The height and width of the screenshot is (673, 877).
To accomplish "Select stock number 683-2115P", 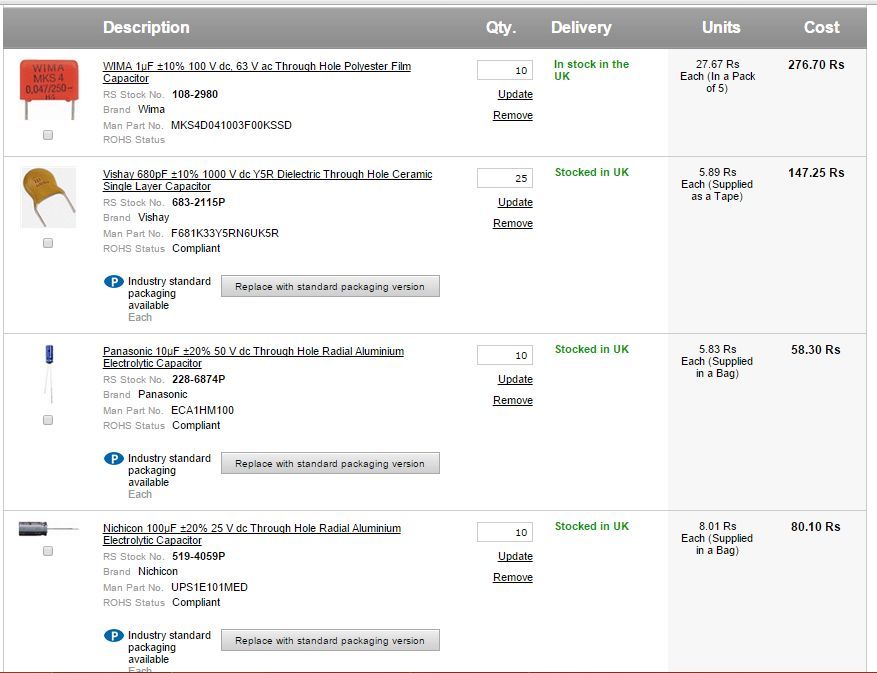I will point(199,202).
